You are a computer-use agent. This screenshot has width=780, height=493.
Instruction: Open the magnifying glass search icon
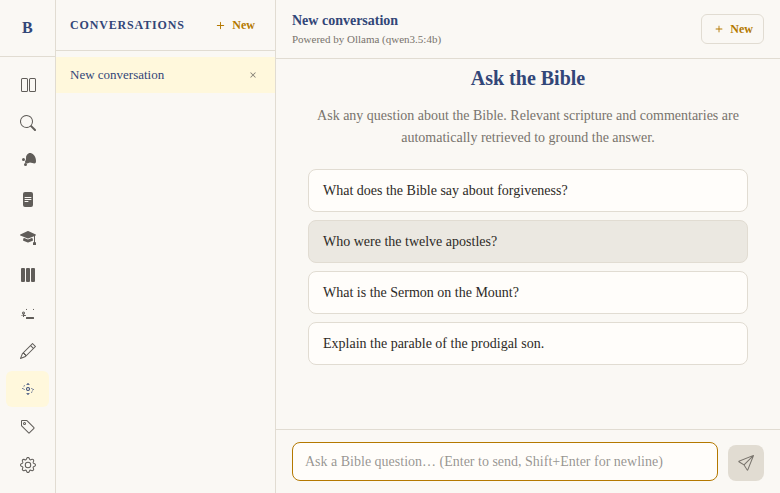(x=28, y=123)
